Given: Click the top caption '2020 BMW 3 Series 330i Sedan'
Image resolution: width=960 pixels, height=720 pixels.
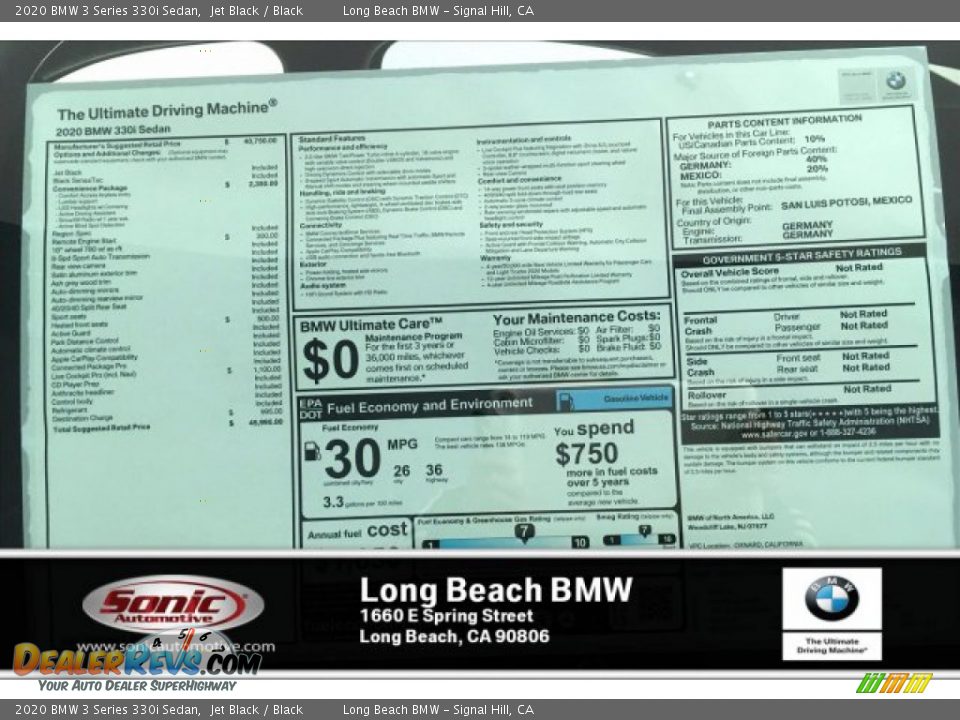Looking at the screenshot, I should coord(108,10).
